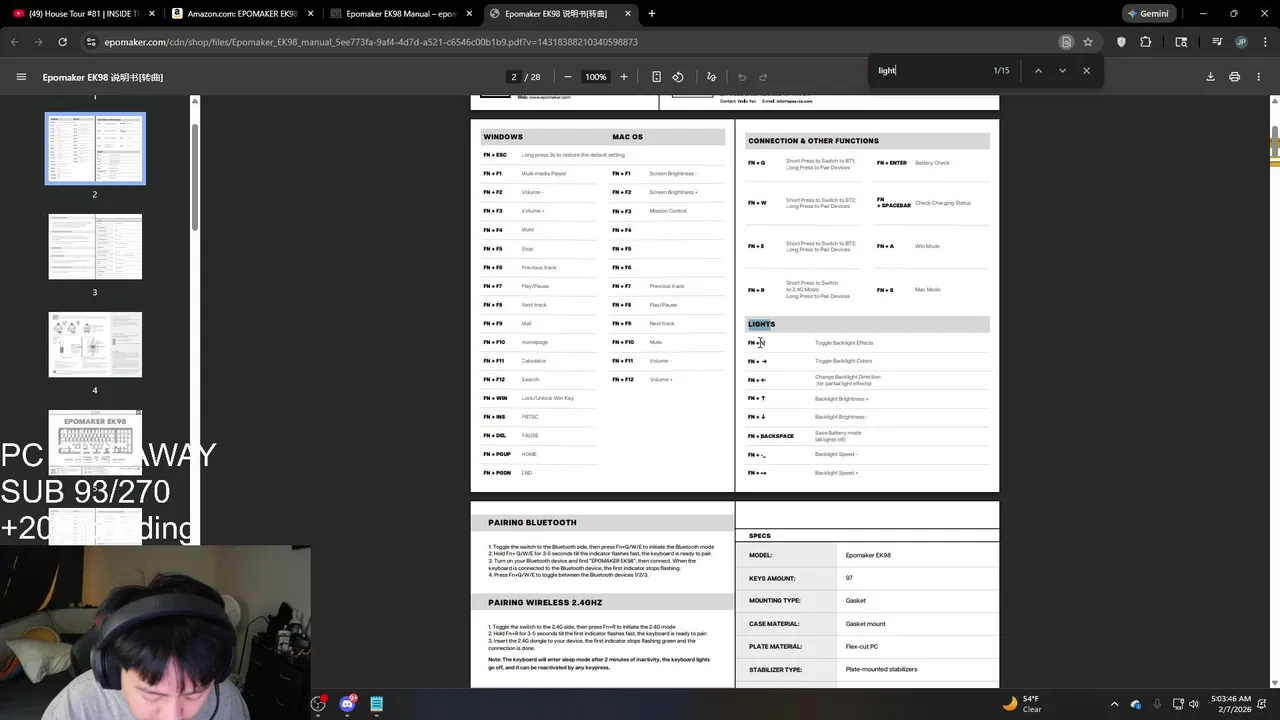Screen dimensions: 1280x720
Task: Click the address bar URL
Action: [x=371, y=42]
